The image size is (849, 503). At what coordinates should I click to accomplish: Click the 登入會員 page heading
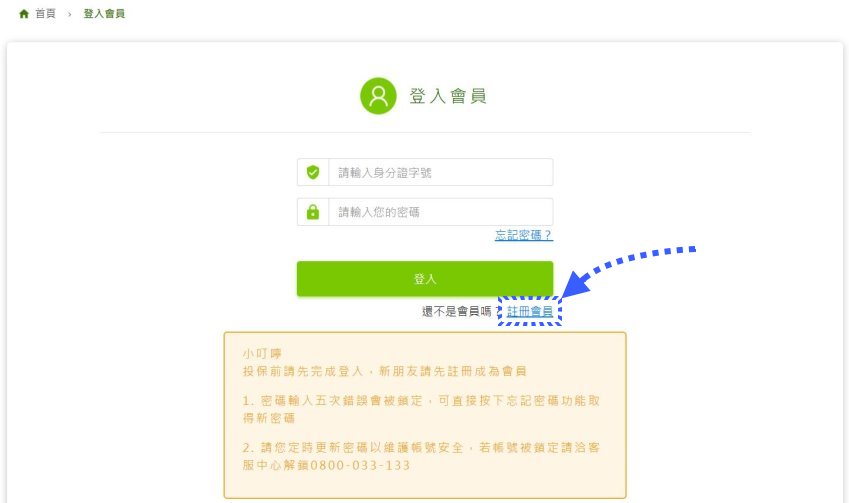click(448, 96)
